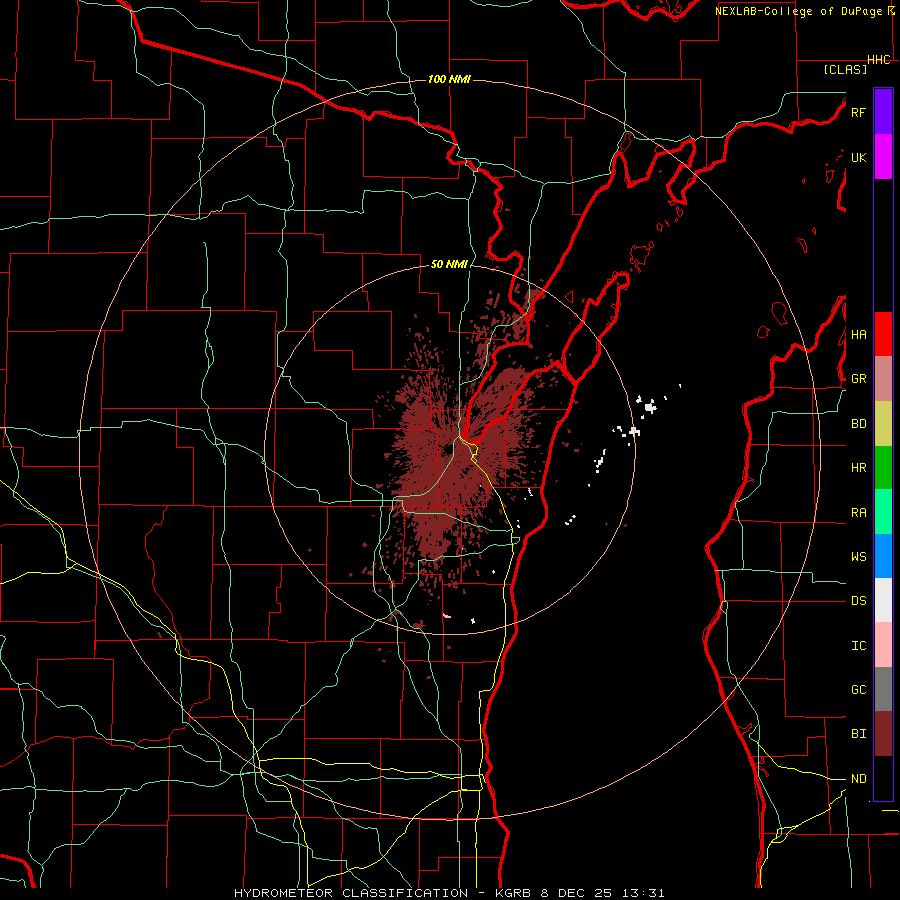The width and height of the screenshot is (900, 900).
Task: Click the 13:31 timestamp
Action: [x=642, y=893]
